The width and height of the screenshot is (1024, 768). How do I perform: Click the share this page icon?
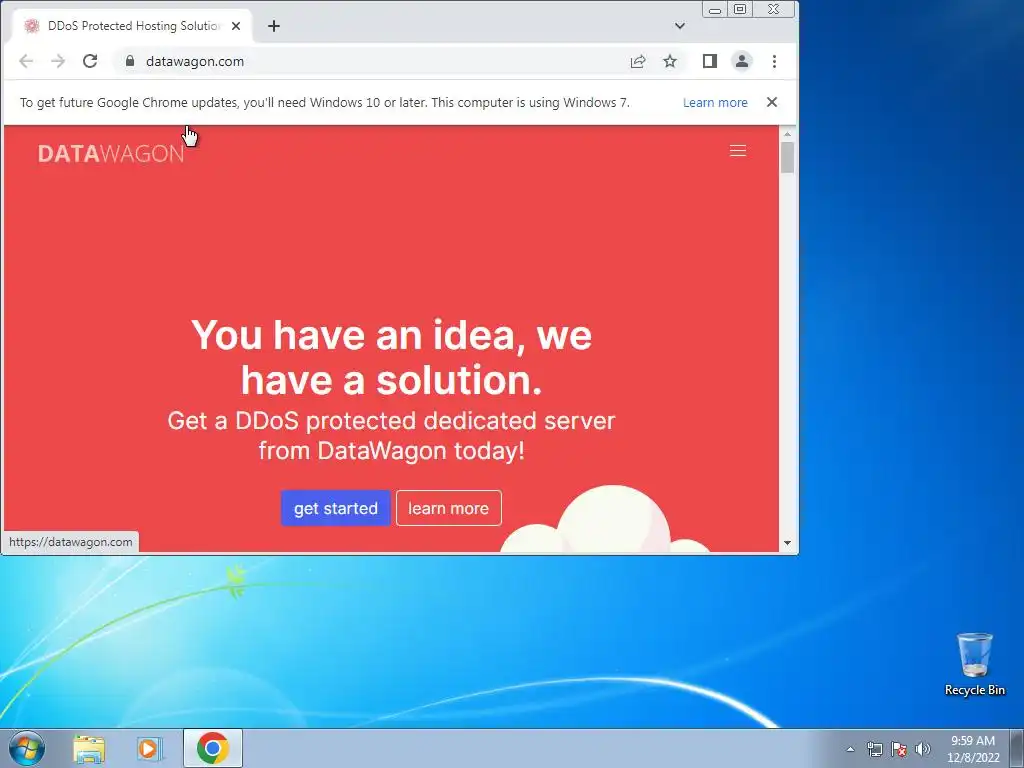pyautogui.click(x=638, y=61)
